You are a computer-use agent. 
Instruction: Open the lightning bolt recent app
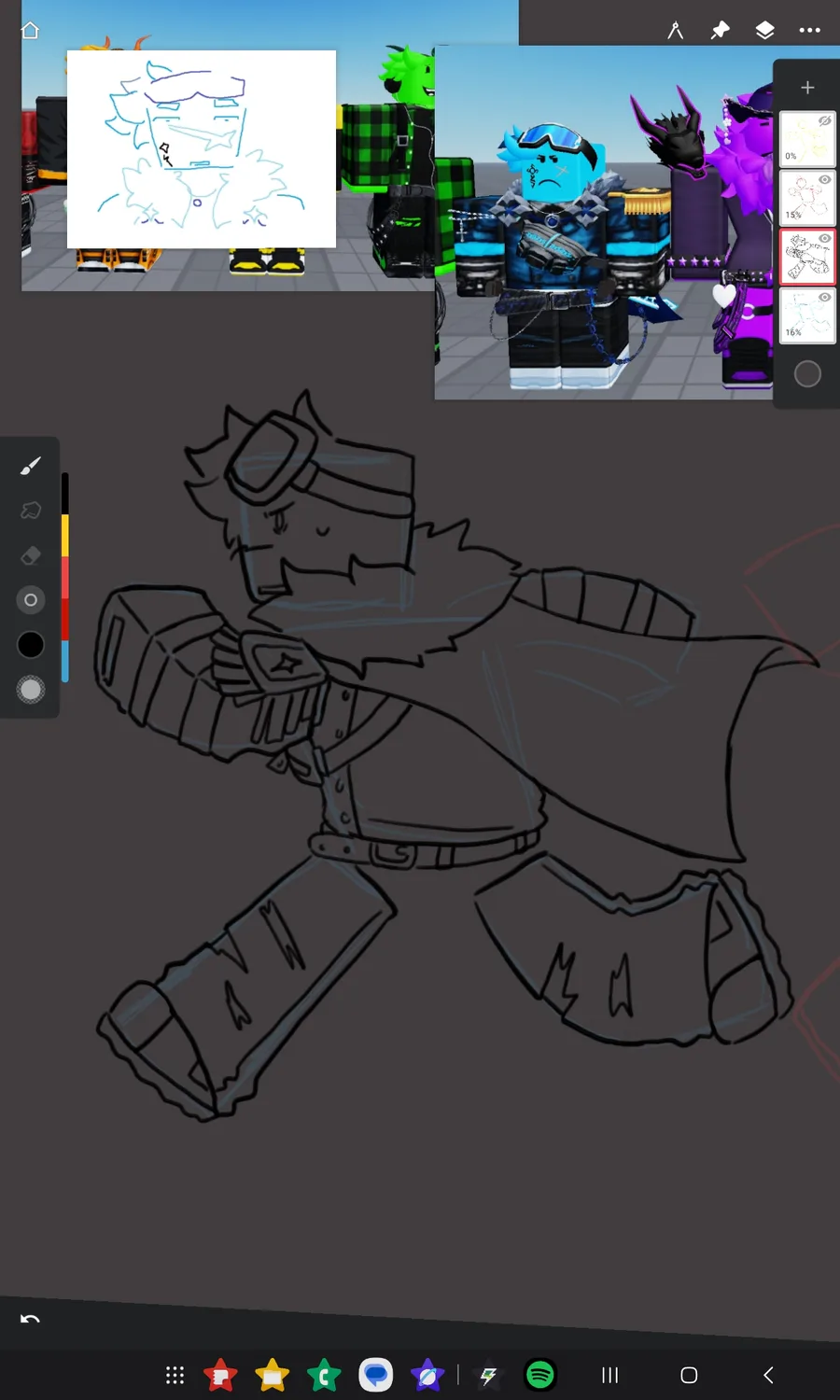488,1375
